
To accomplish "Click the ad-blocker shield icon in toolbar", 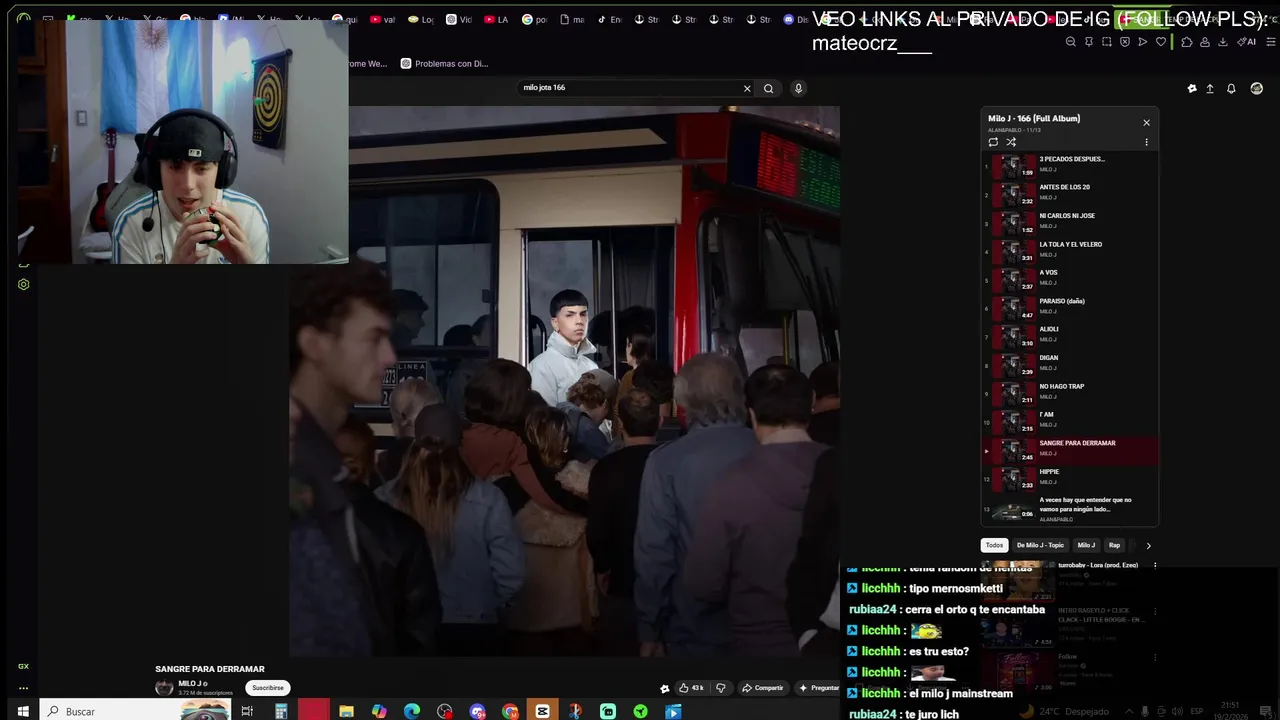I will (1125, 42).
